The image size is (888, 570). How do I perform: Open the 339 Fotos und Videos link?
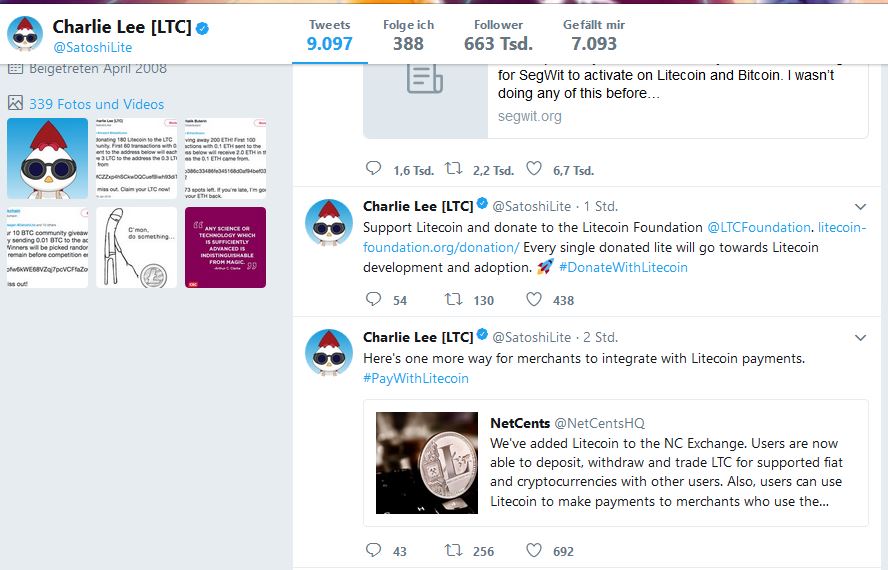(x=96, y=104)
